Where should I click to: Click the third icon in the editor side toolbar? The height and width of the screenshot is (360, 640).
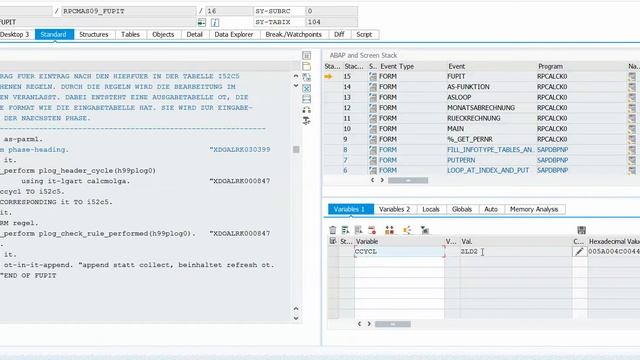(x=307, y=77)
